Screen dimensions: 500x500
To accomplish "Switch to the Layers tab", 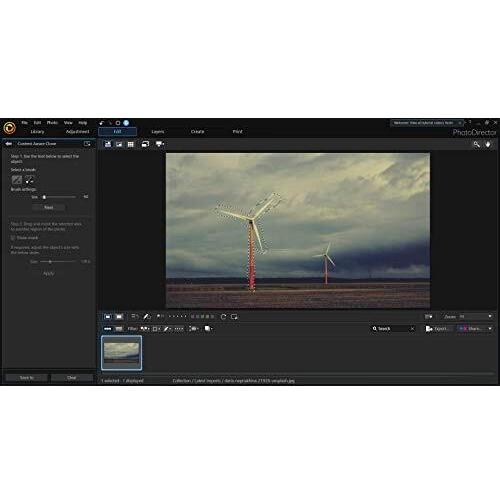I will (x=158, y=132).
